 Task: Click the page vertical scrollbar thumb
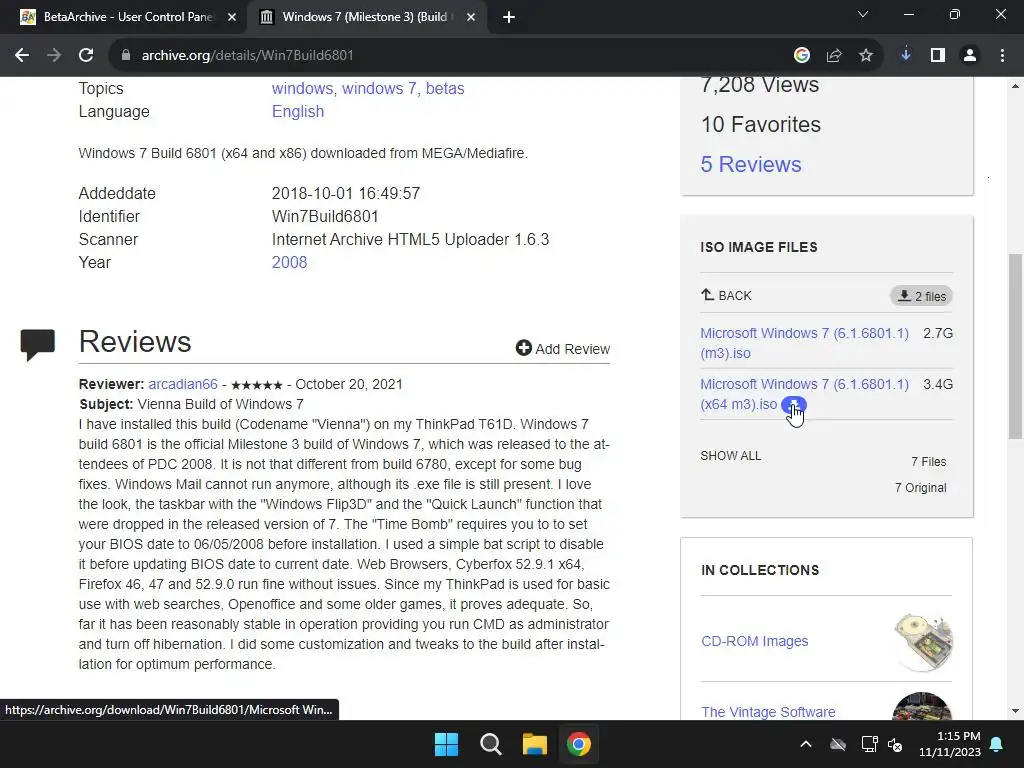[x=1015, y=346]
